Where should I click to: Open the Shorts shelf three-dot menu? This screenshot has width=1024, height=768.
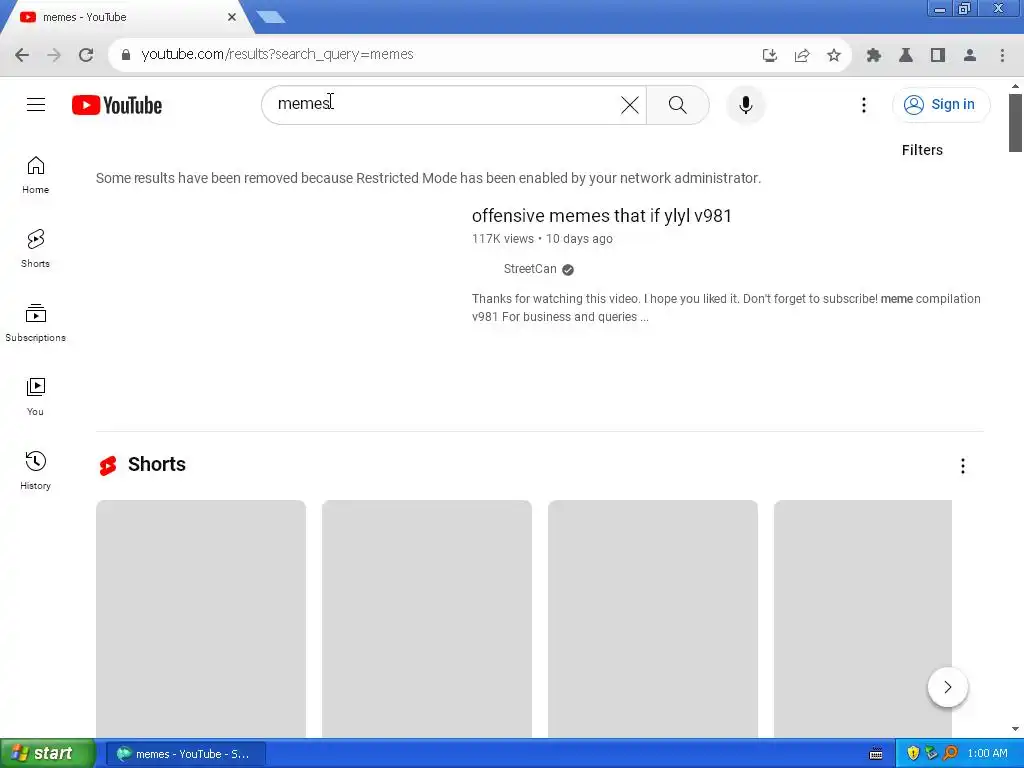pos(963,466)
